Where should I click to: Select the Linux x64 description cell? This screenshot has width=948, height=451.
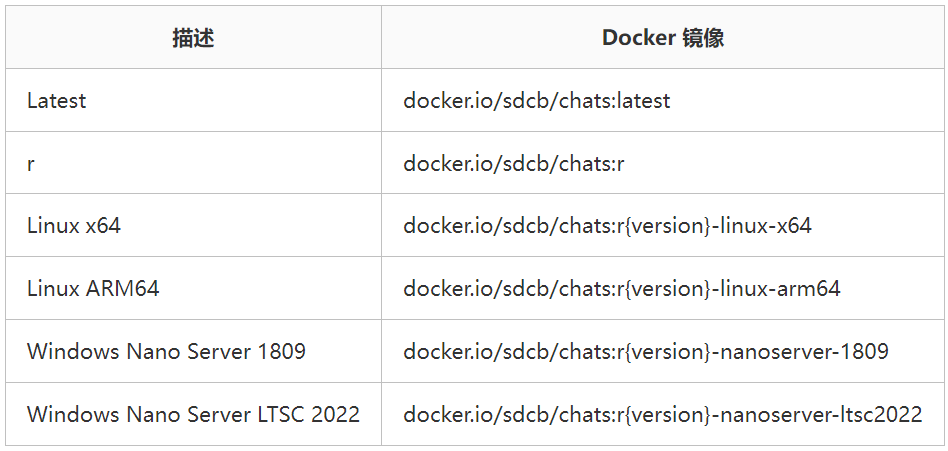74,226
